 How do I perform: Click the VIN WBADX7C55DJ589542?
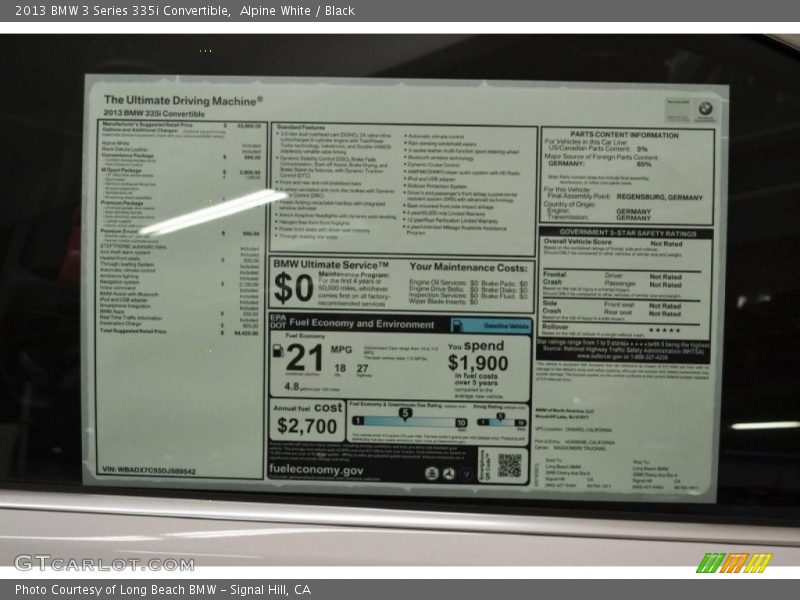pyautogui.click(x=149, y=470)
